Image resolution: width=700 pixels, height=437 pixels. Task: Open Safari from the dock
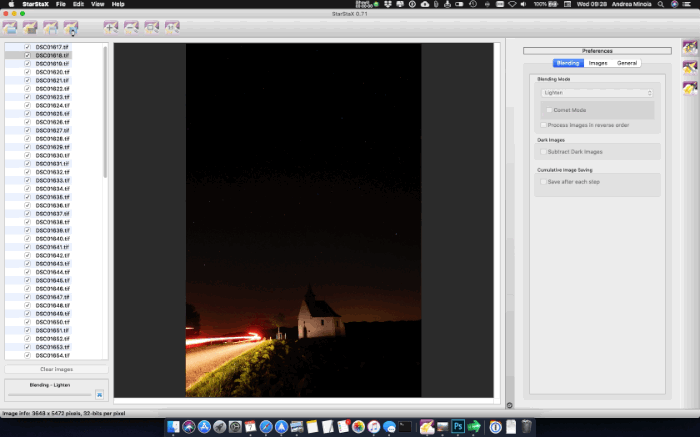266,427
